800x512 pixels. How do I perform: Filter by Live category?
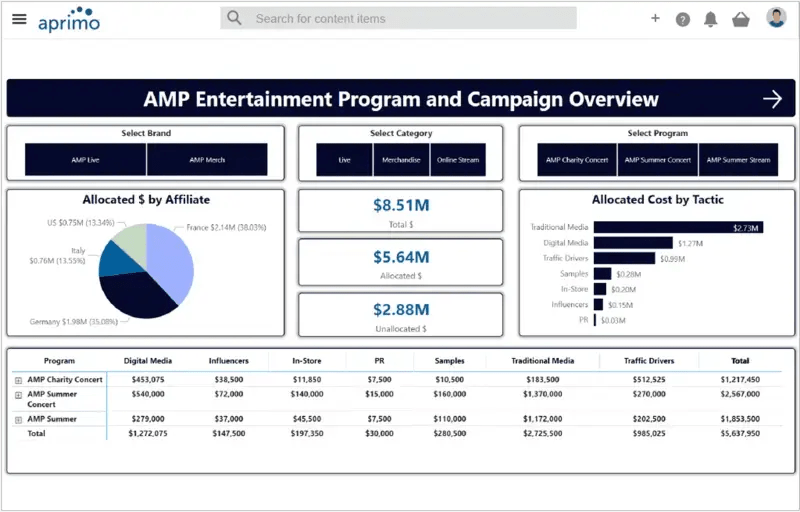(x=344, y=160)
